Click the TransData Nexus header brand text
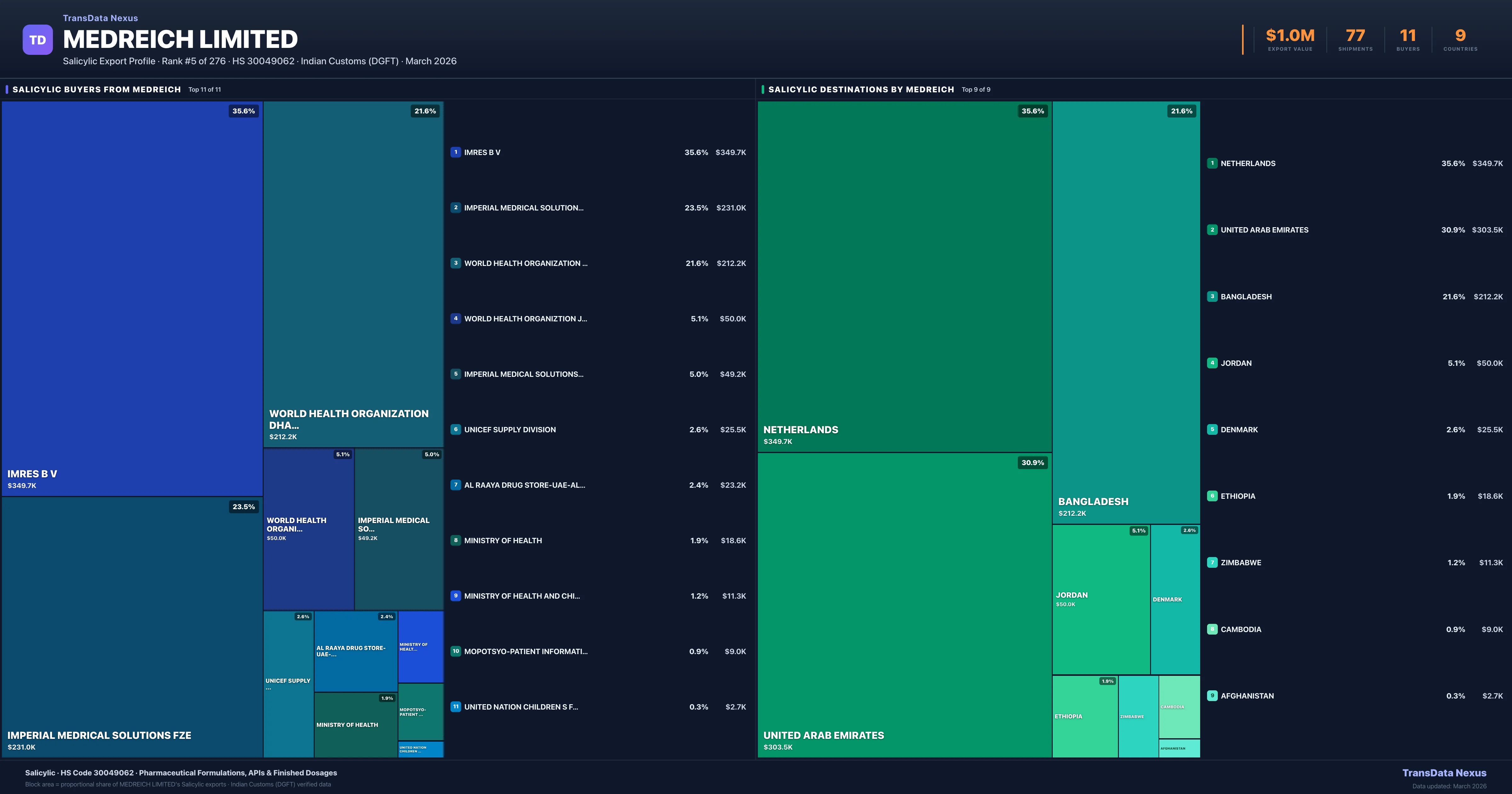Viewport: 1512px width, 794px height. pos(100,18)
